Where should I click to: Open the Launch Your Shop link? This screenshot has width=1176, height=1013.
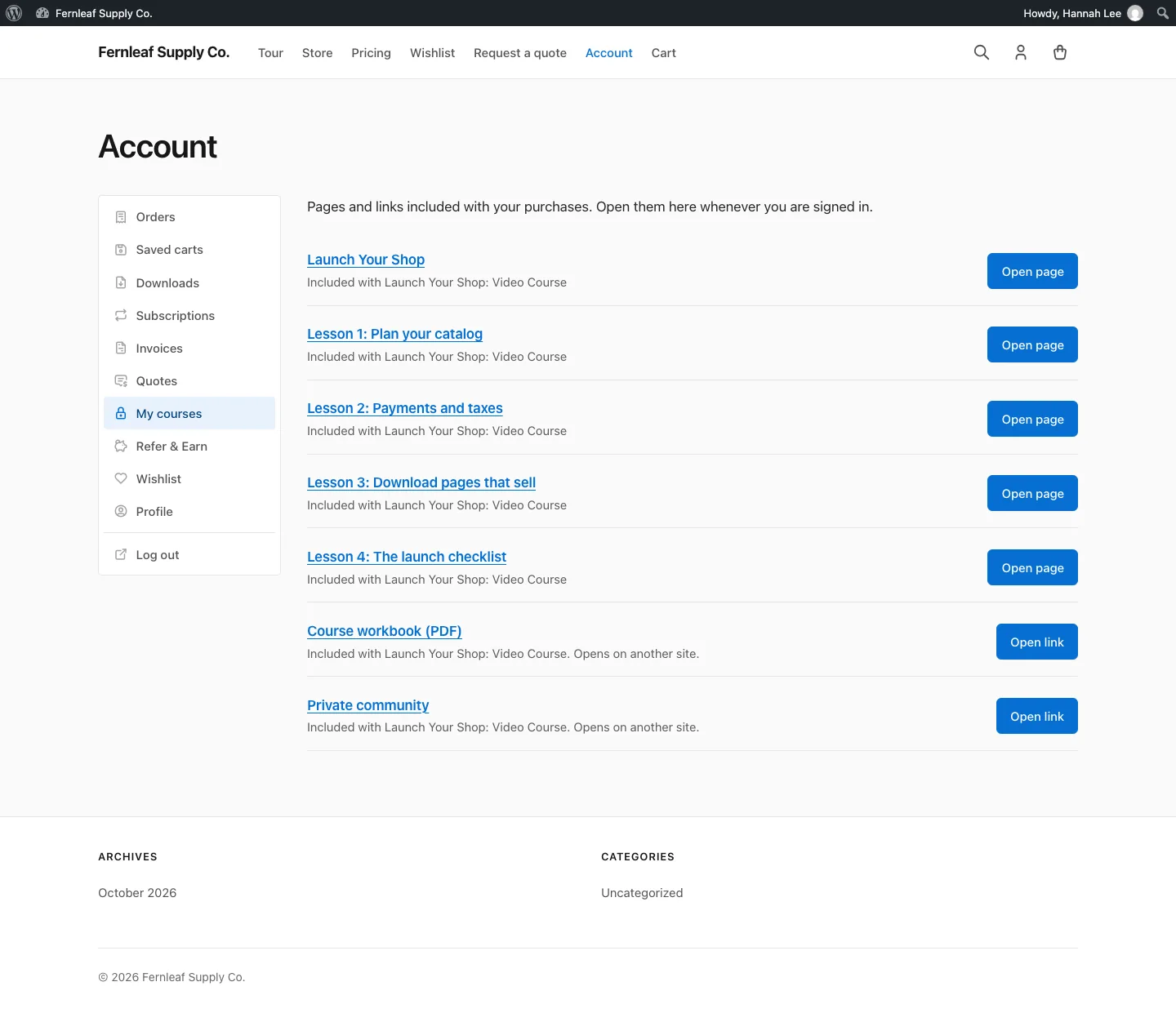(366, 260)
